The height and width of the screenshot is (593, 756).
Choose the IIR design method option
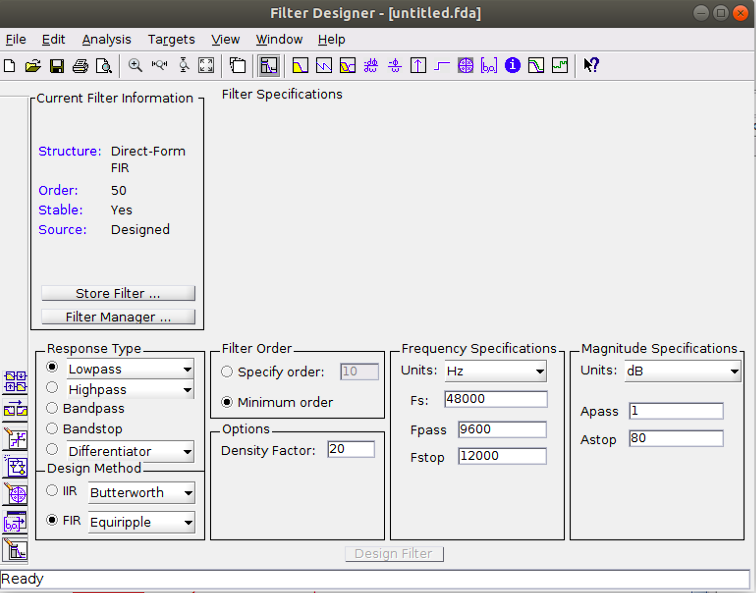tap(52, 491)
